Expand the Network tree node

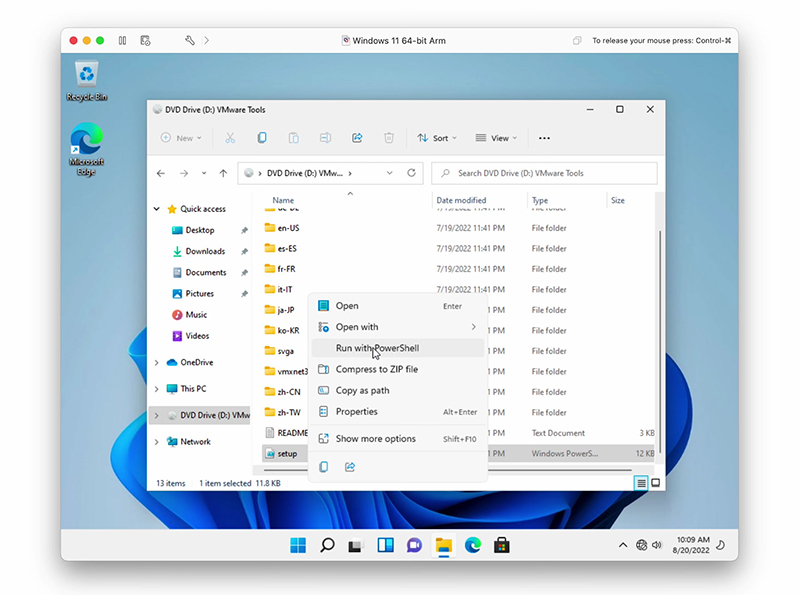157,442
